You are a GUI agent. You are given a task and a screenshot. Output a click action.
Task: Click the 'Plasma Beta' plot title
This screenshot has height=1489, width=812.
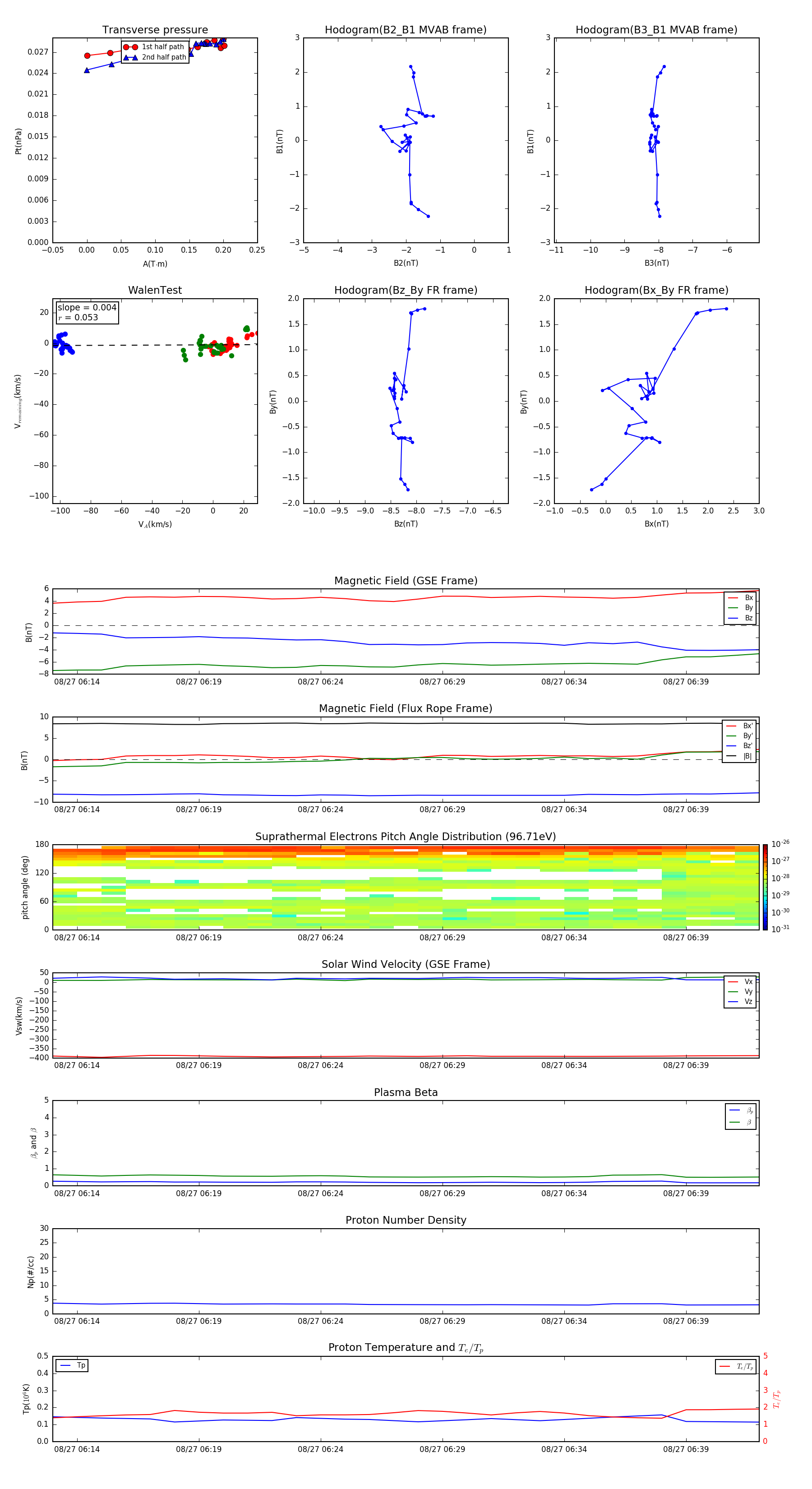coord(406,1093)
